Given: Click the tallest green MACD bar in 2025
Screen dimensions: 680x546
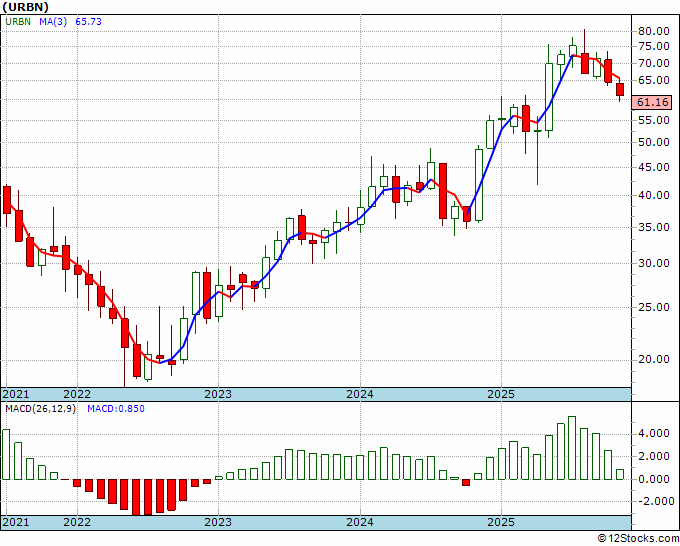Looking at the screenshot, I should pos(572,448).
